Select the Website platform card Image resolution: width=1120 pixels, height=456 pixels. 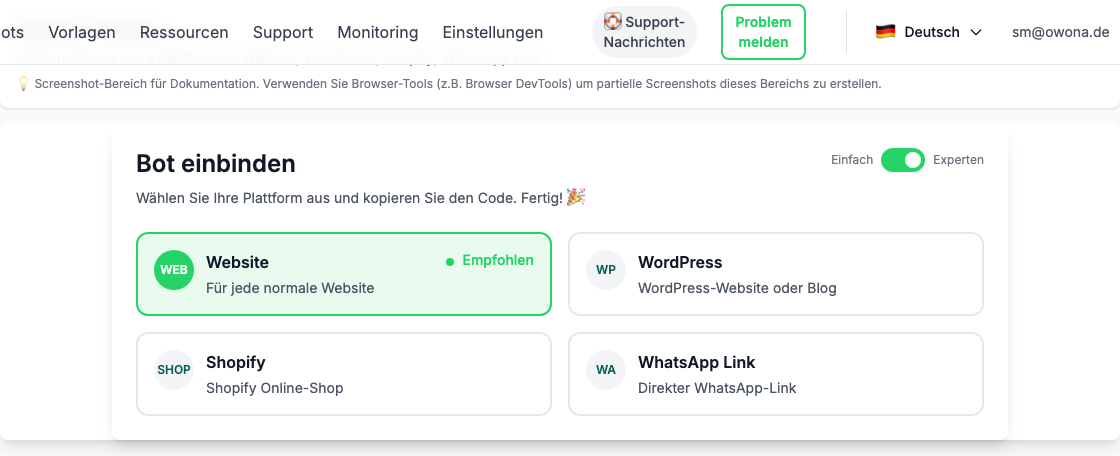(343, 274)
